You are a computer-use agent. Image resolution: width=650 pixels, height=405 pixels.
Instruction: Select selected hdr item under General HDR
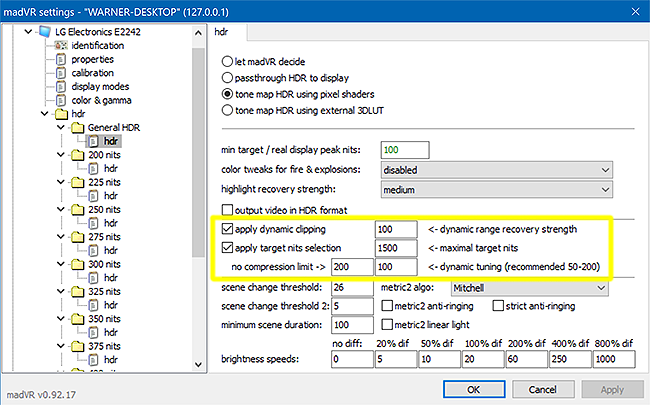pos(104,141)
